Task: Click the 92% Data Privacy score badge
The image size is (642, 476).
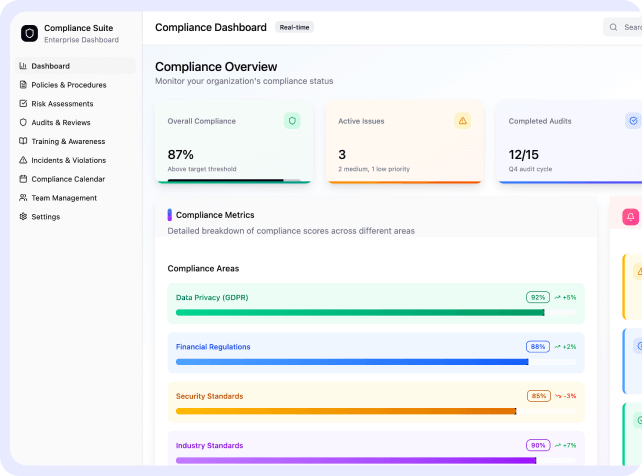Action: [538, 297]
